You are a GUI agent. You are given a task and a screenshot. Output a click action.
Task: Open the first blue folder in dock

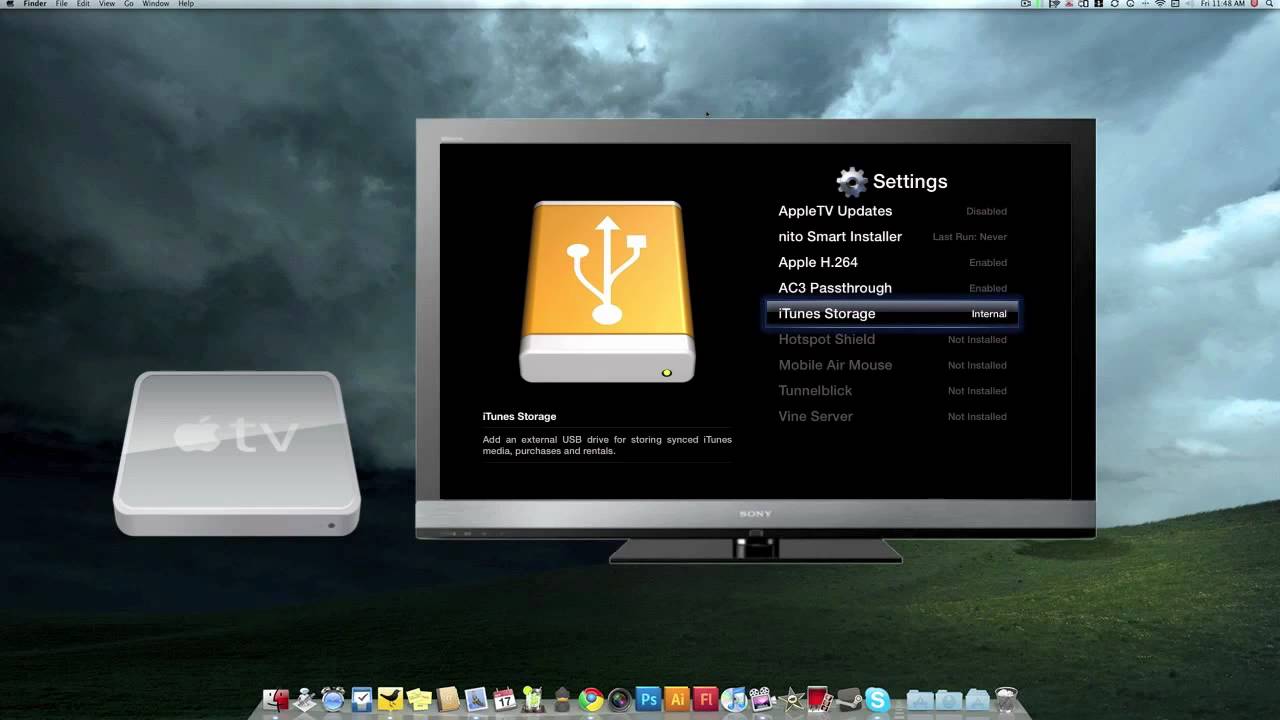920,700
